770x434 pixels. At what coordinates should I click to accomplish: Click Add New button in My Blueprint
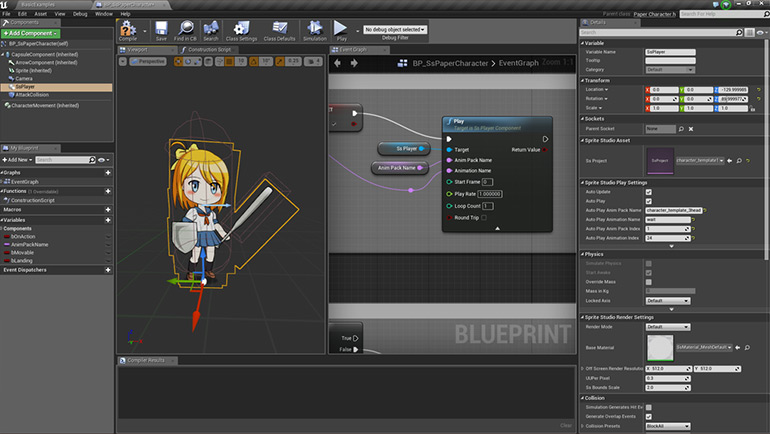[x=17, y=160]
